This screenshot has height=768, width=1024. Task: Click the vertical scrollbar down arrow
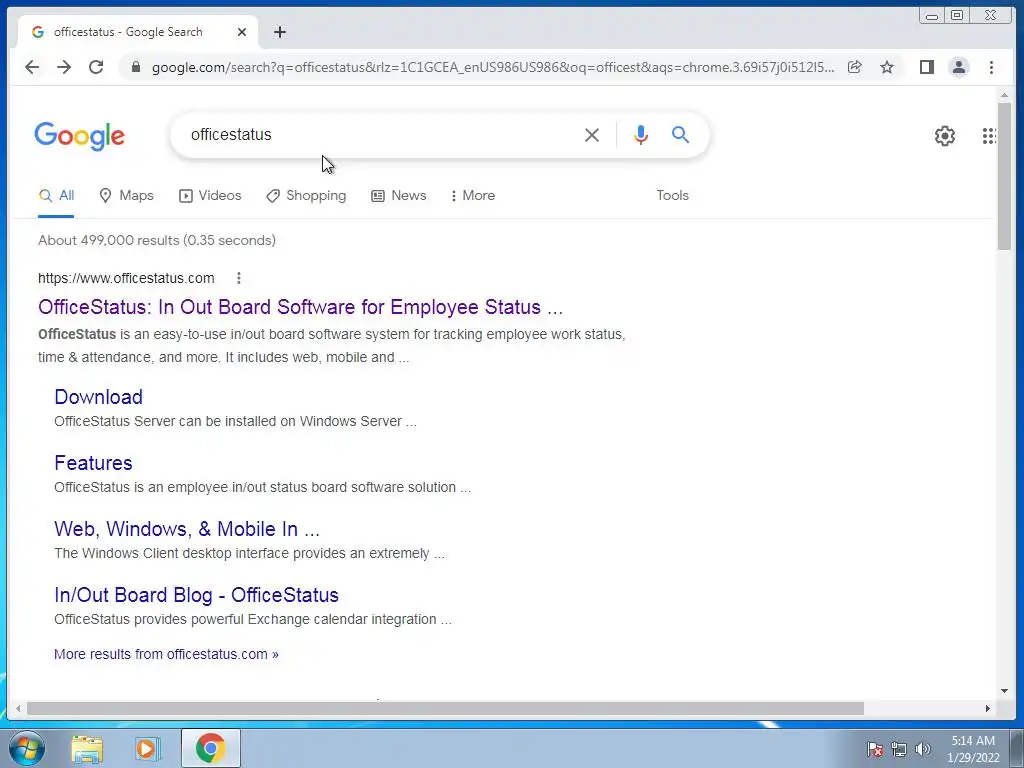coord(1004,691)
